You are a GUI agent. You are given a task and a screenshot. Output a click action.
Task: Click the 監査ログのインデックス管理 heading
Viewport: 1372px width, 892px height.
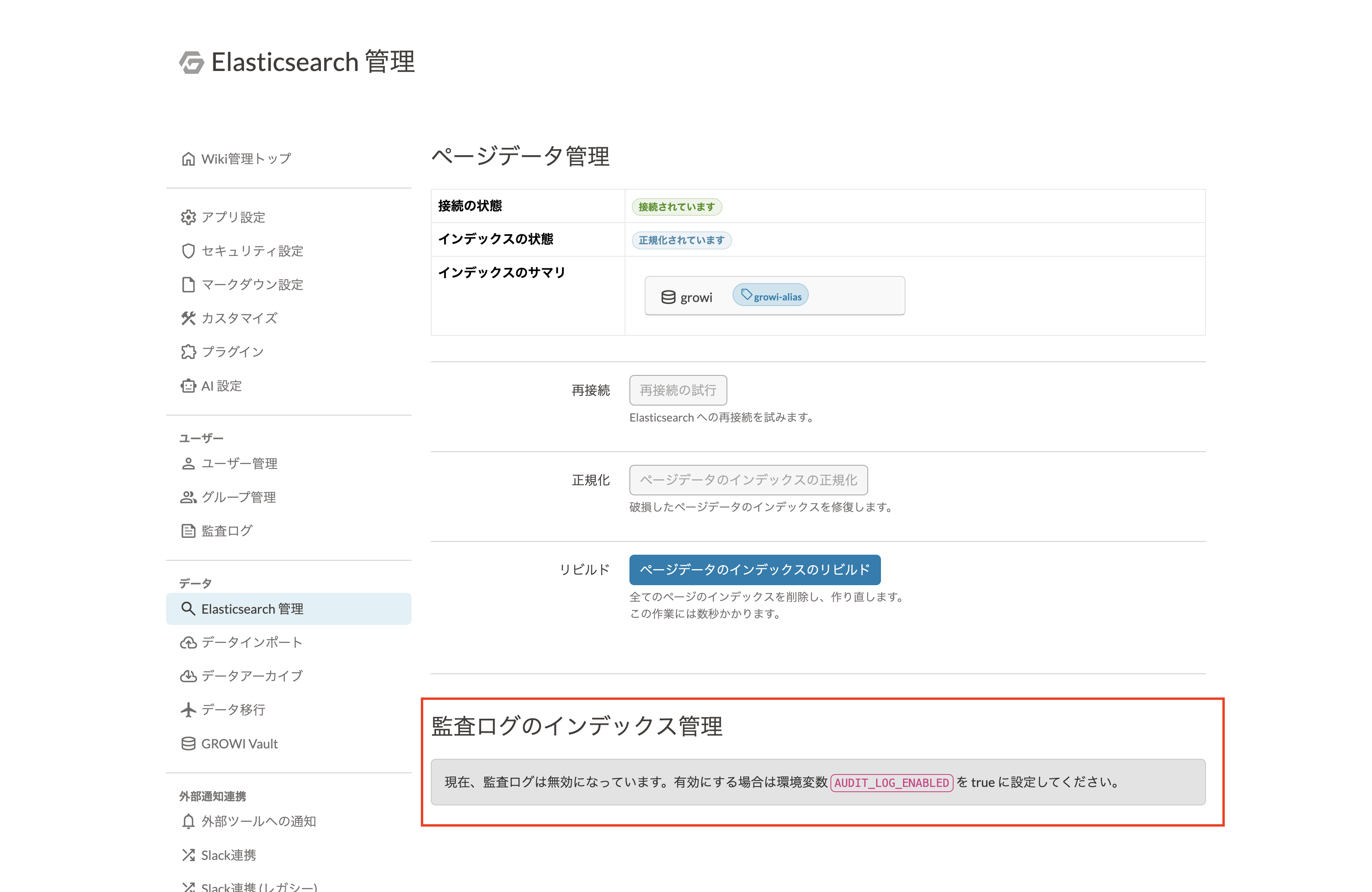coord(576,726)
